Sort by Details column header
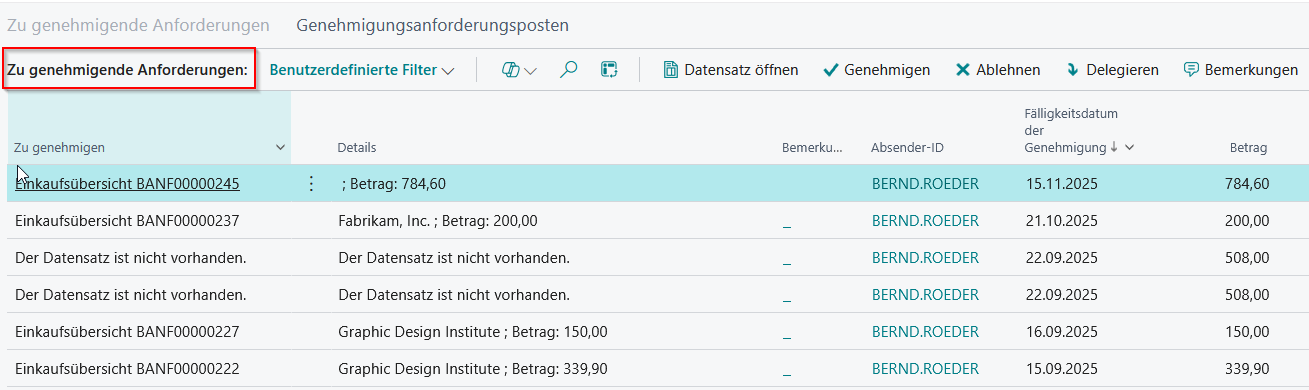This screenshot has height=390, width=1309. coord(357,148)
